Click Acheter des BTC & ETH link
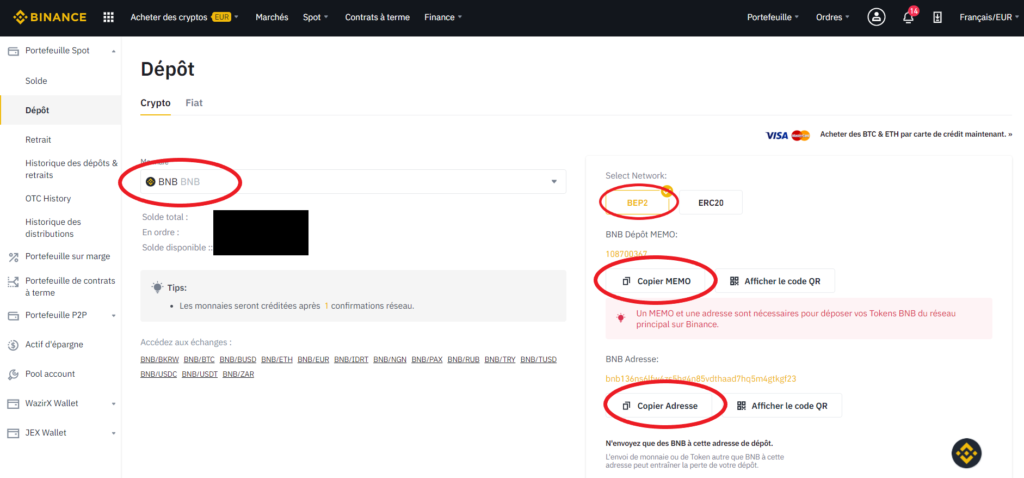1024x478 pixels. [x=916, y=135]
